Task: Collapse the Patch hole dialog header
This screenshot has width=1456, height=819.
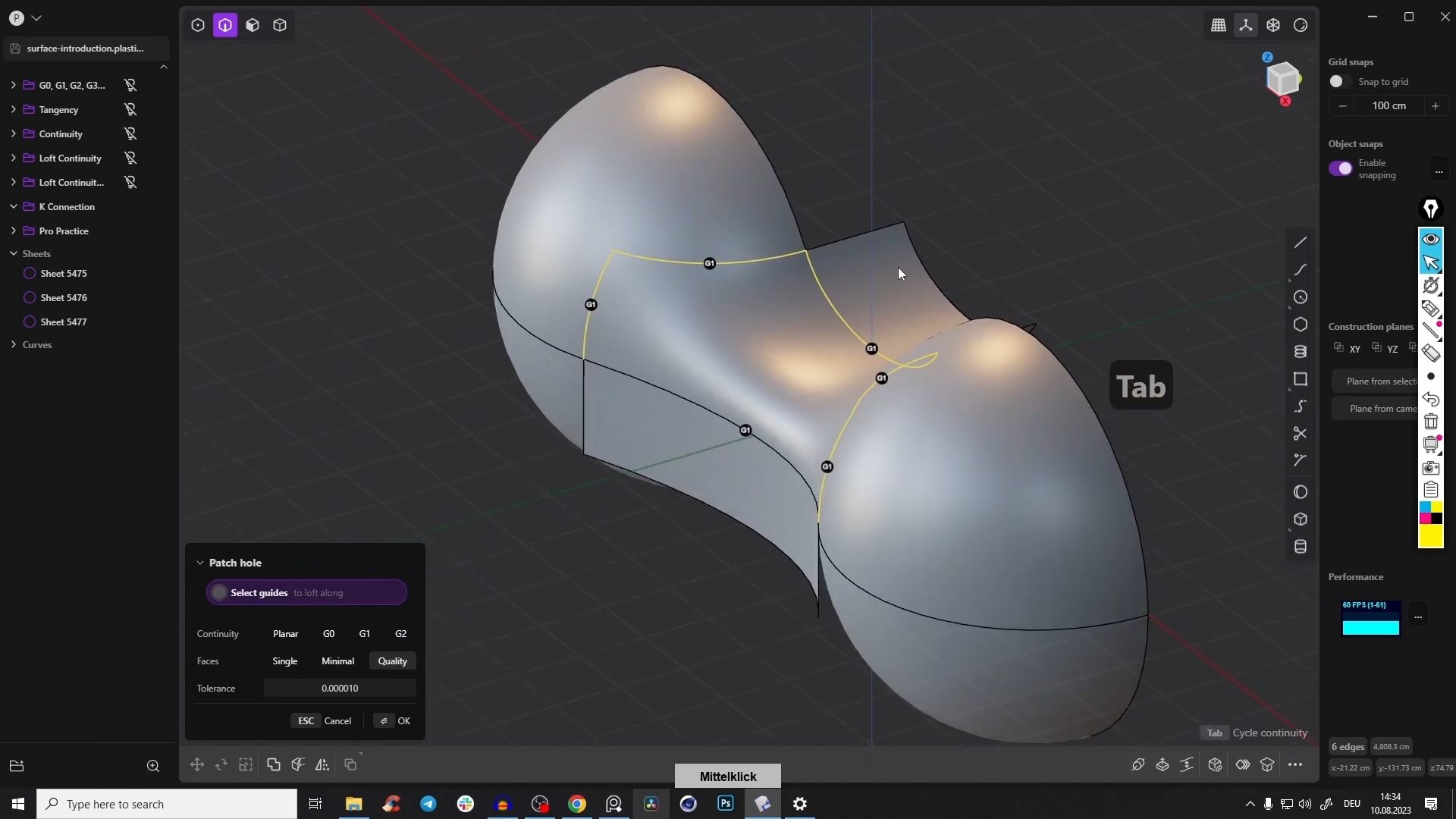Action: [199, 563]
